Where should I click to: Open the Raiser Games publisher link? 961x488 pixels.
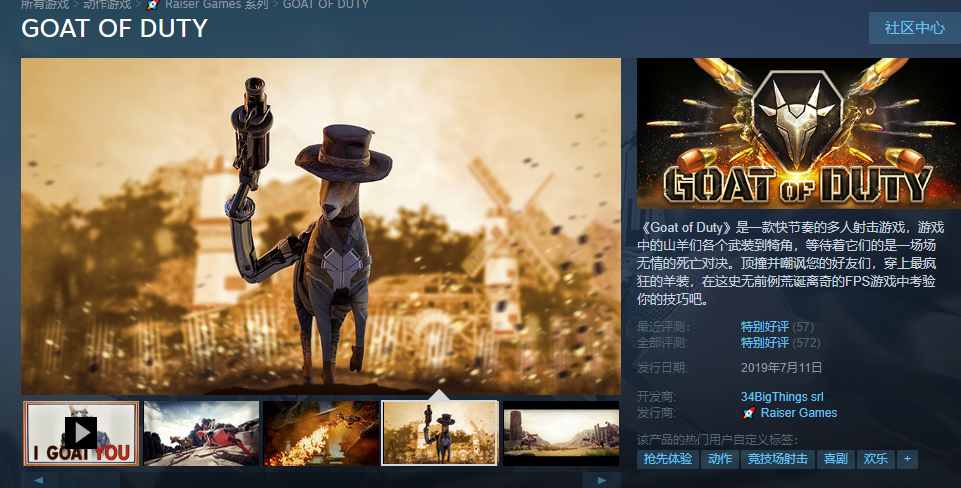point(798,413)
